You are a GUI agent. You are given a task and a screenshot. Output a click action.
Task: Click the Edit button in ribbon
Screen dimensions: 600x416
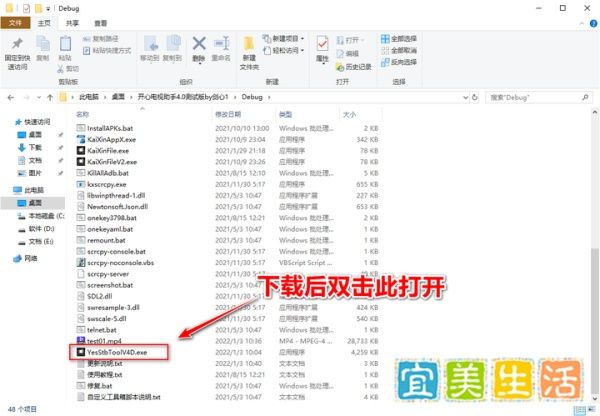(347, 54)
